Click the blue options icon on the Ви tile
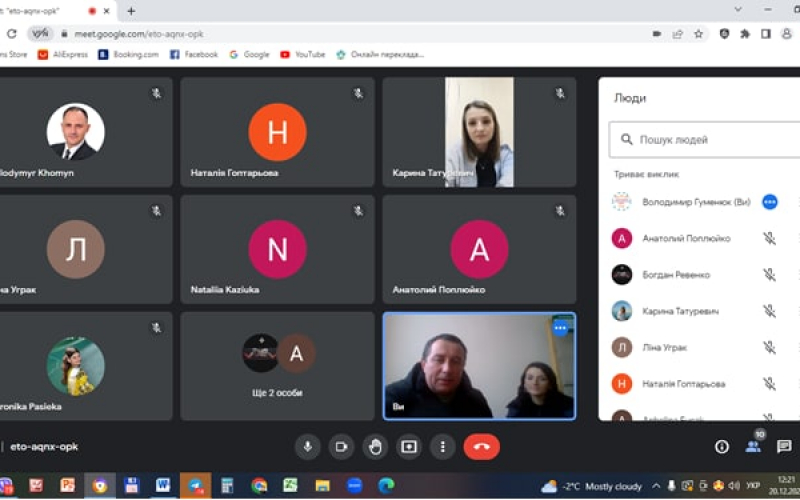 coord(560,328)
